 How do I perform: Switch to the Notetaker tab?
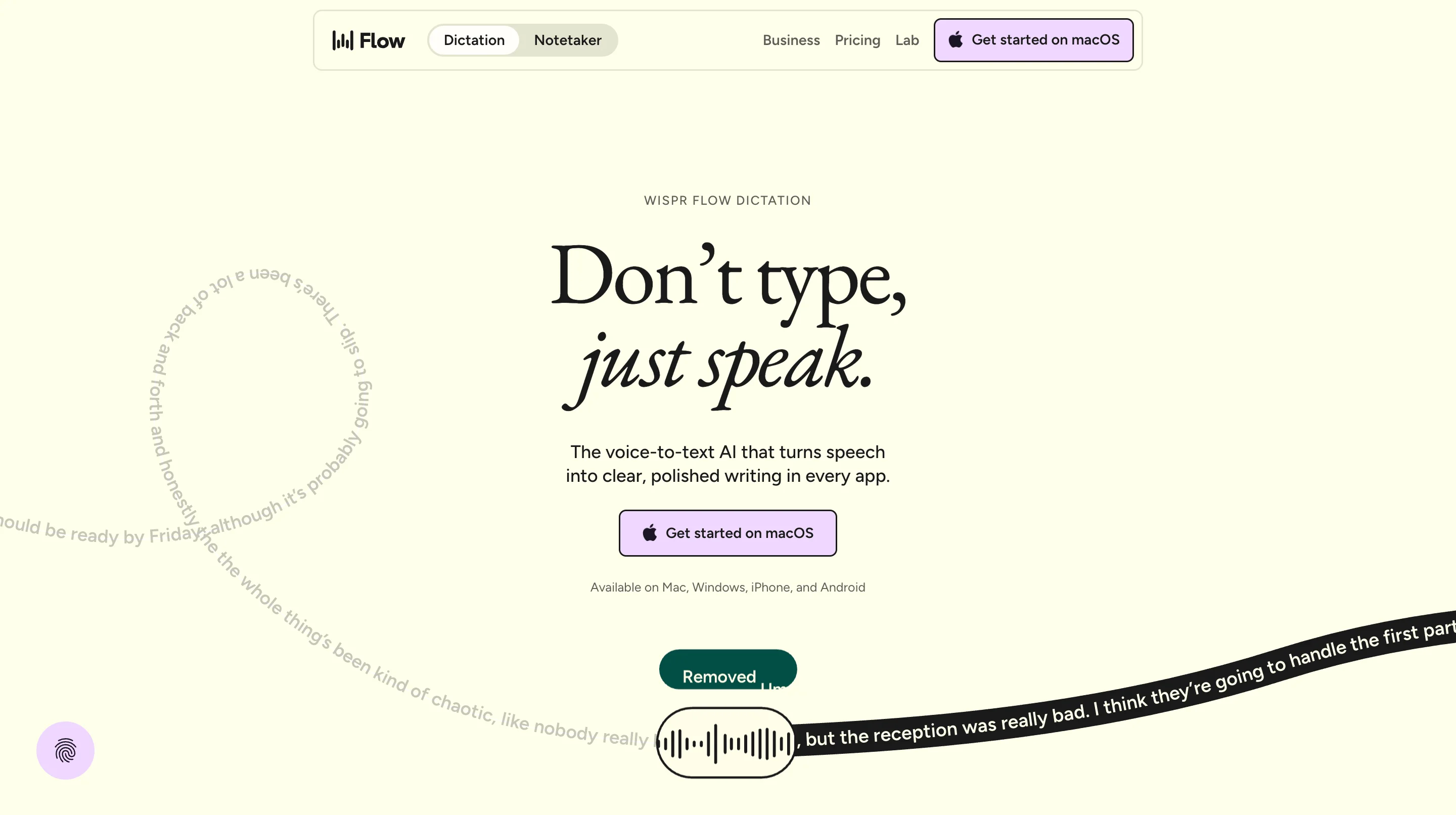[567, 40]
